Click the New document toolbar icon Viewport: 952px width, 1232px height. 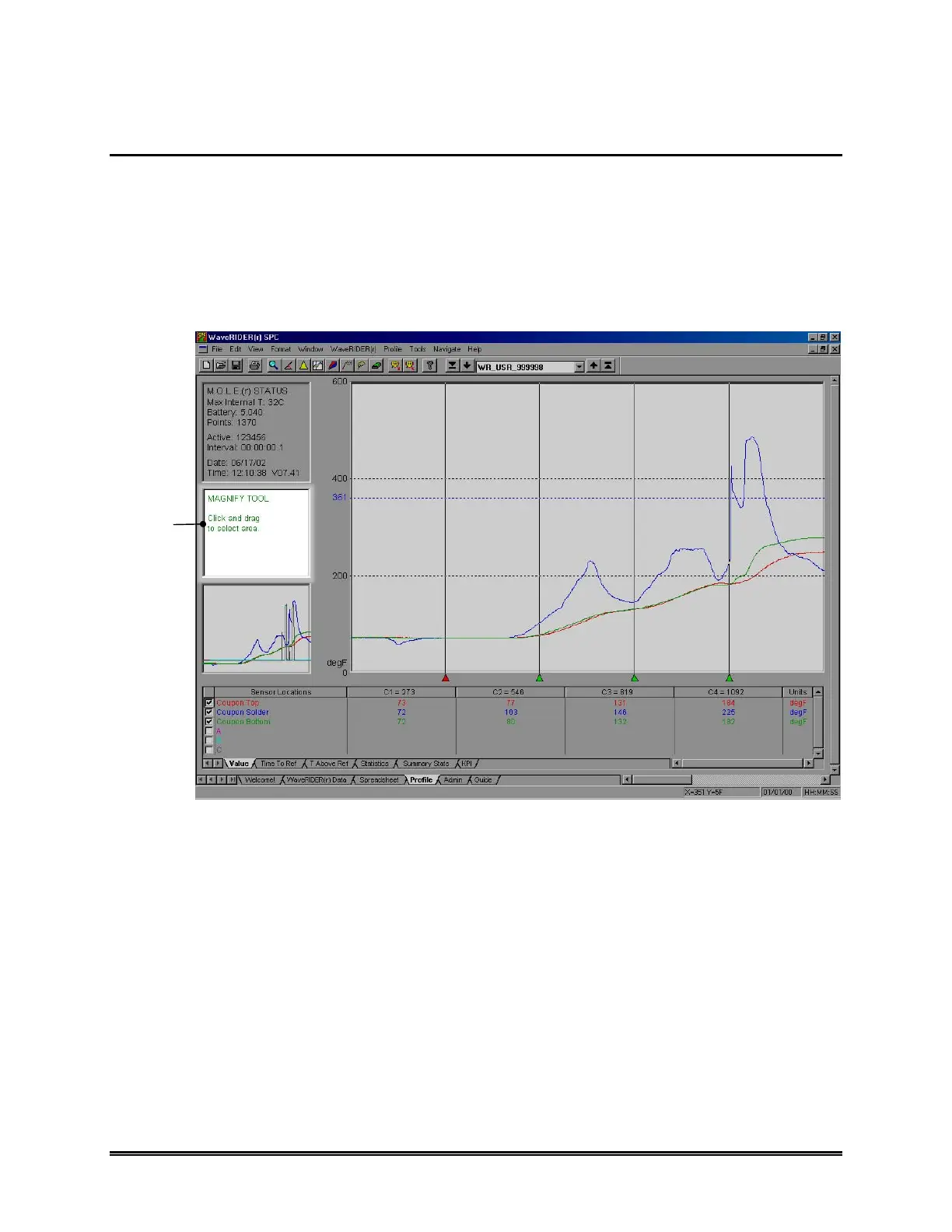click(206, 366)
